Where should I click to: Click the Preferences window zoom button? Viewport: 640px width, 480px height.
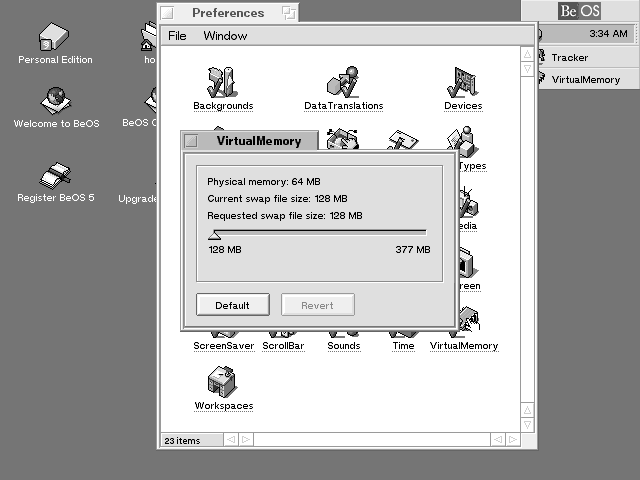(x=289, y=13)
